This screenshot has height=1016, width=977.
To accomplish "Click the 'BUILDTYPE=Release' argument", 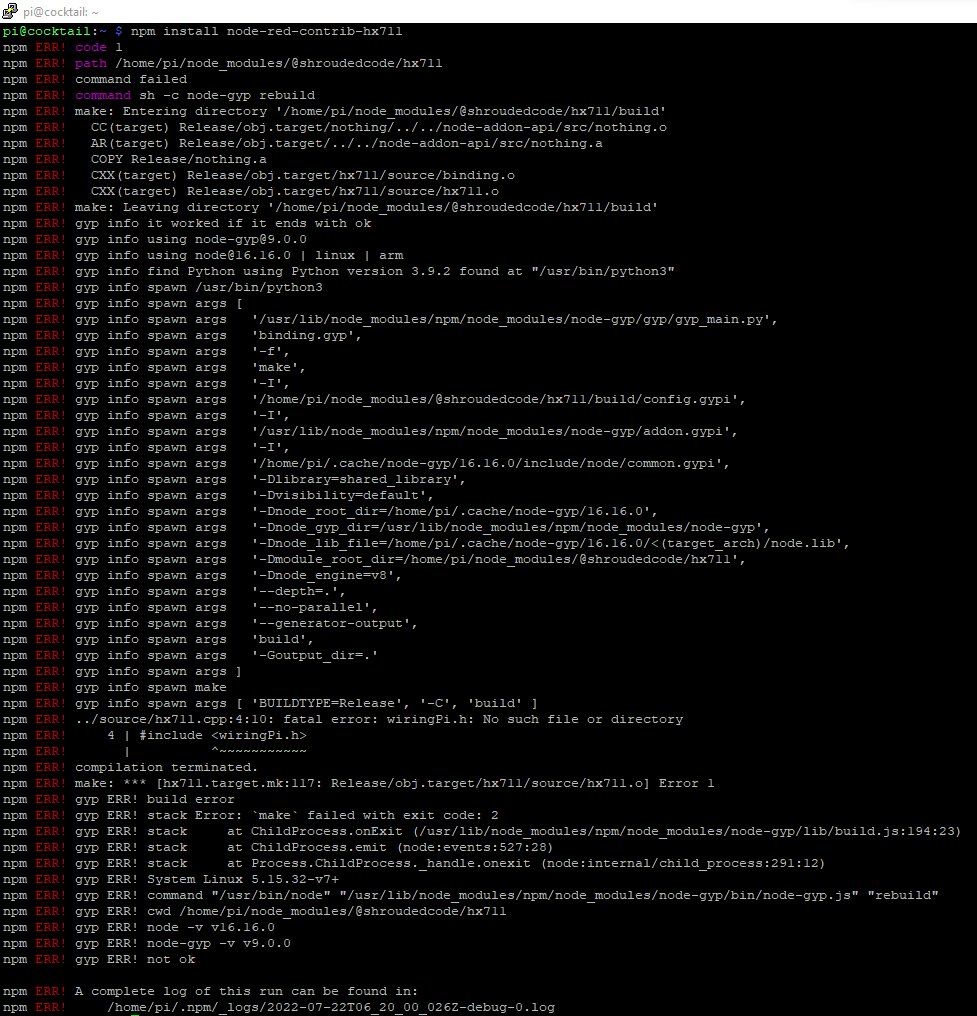I will 330,703.
